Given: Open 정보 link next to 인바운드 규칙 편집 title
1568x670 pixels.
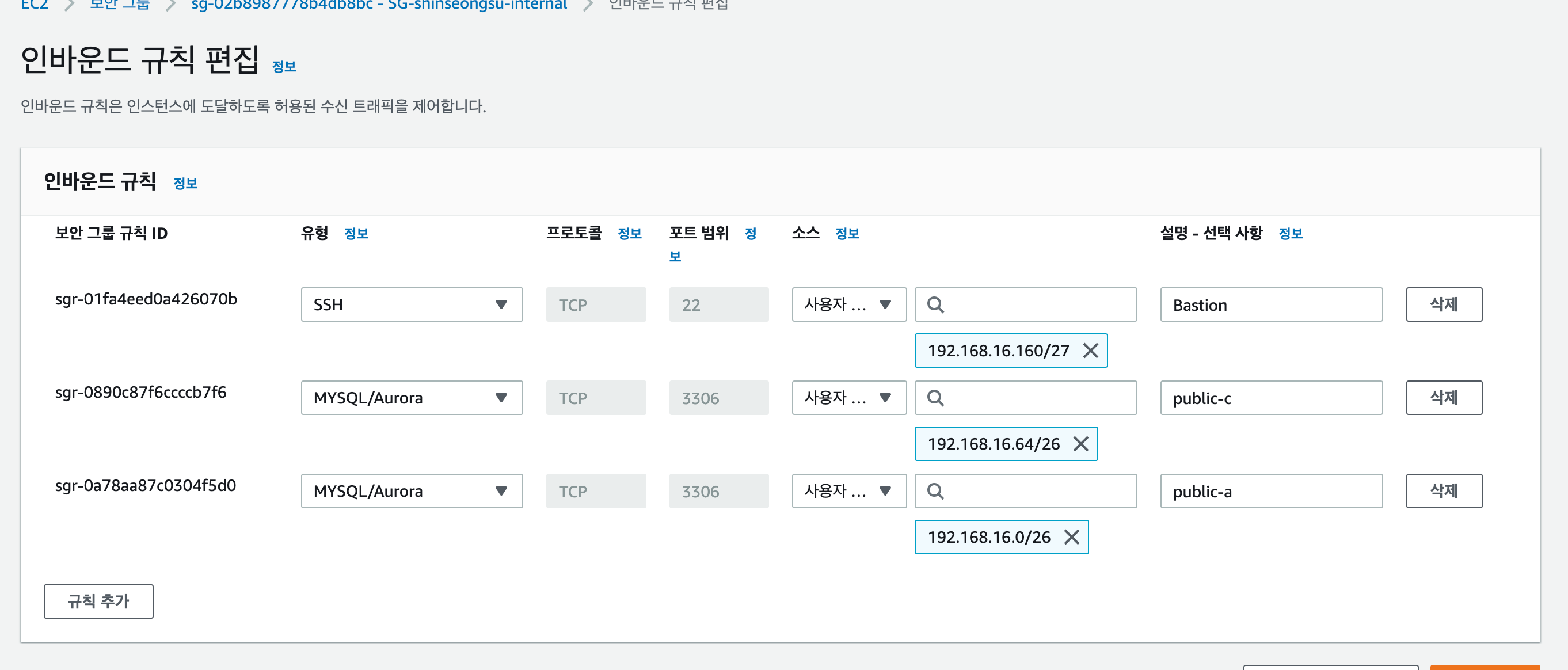Looking at the screenshot, I should (284, 66).
